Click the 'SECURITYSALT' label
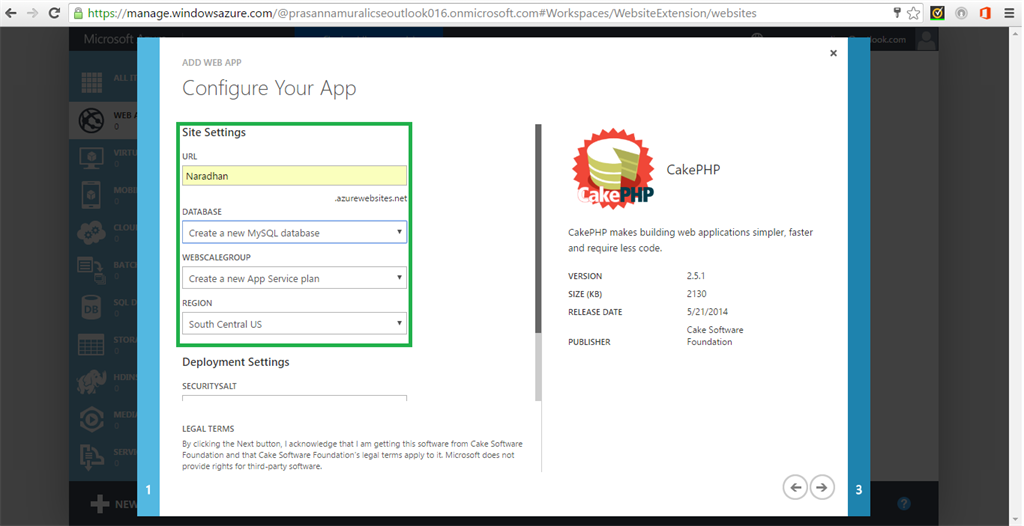The image size is (1024, 526). tap(210, 386)
